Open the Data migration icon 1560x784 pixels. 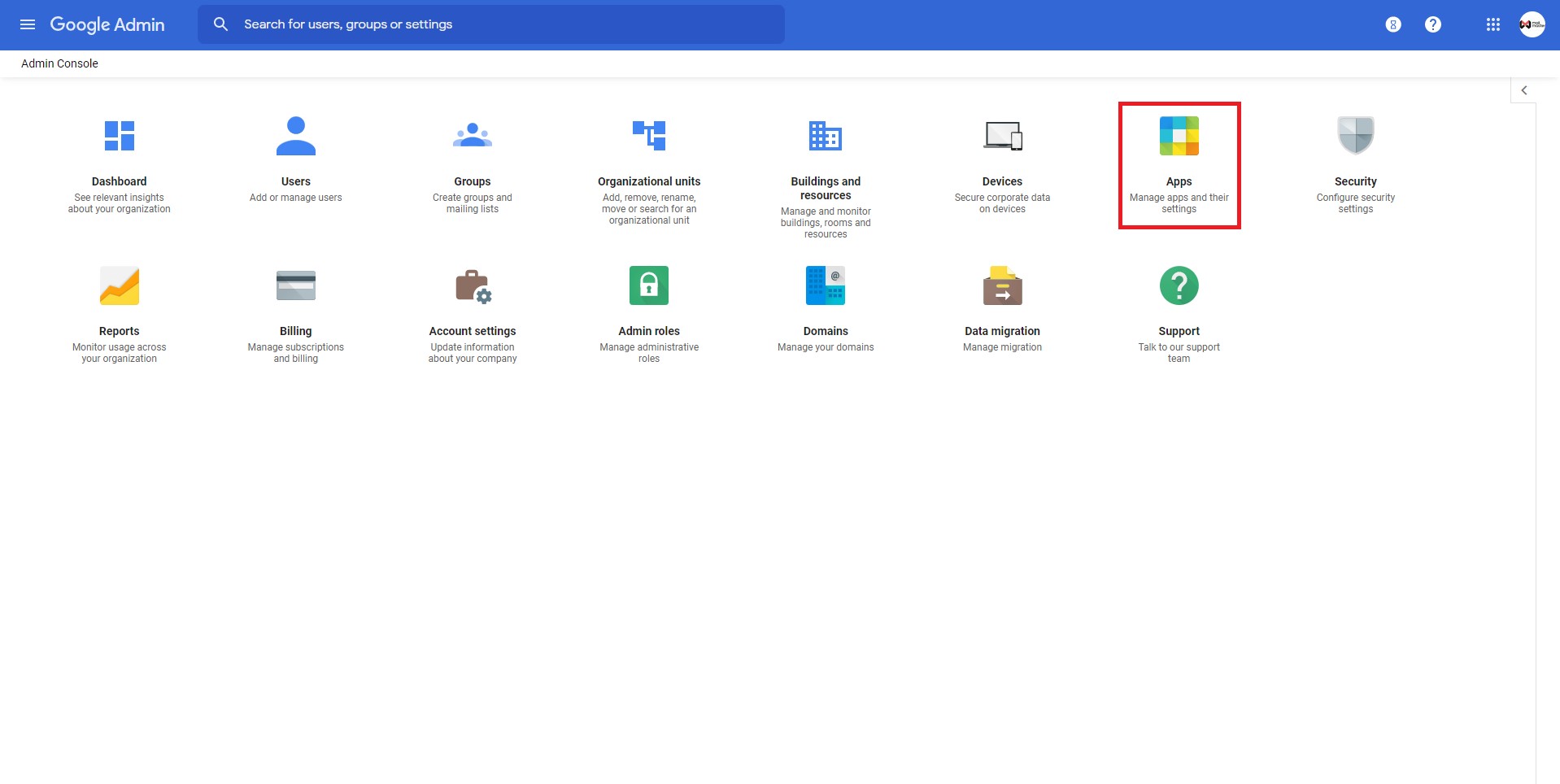(1003, 285)
